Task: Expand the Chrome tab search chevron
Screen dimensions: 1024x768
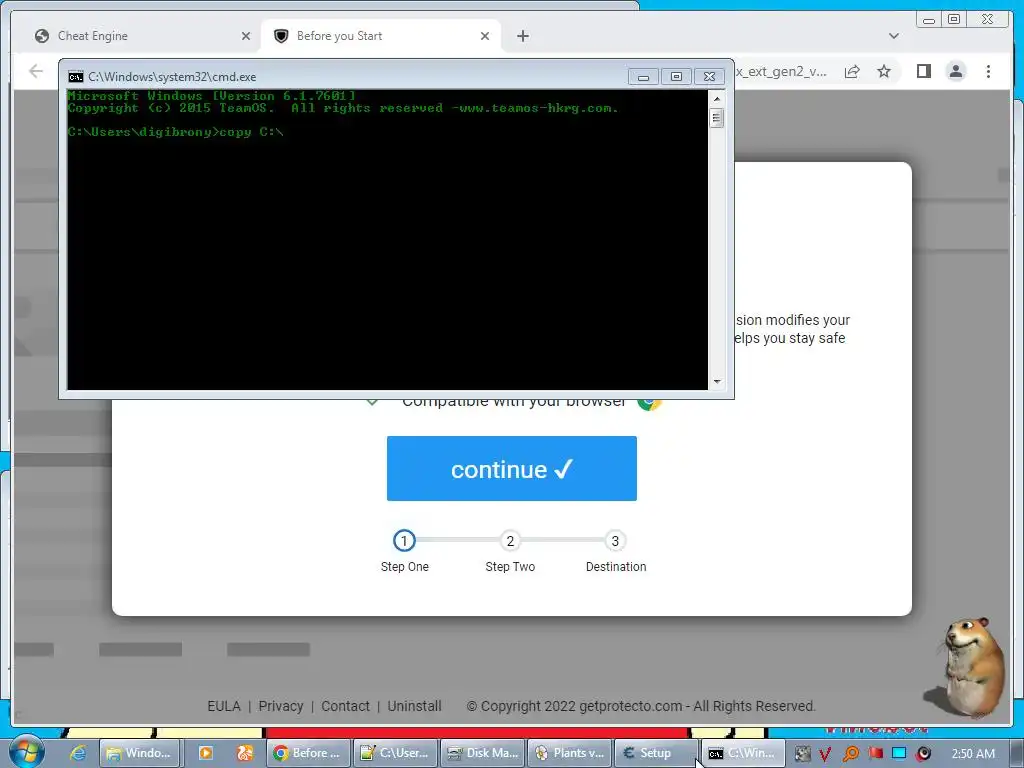Action: [893, 36]
